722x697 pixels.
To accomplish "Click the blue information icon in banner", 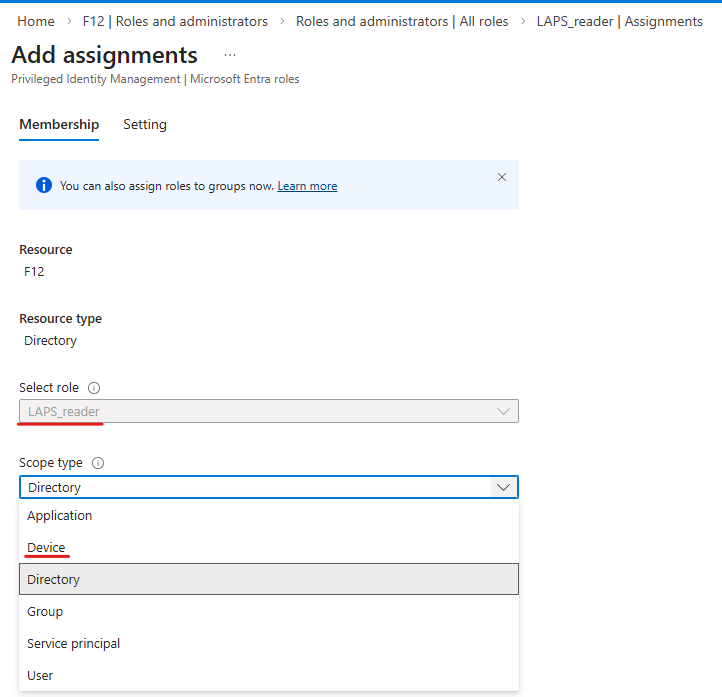I will (x=44, y=185).
